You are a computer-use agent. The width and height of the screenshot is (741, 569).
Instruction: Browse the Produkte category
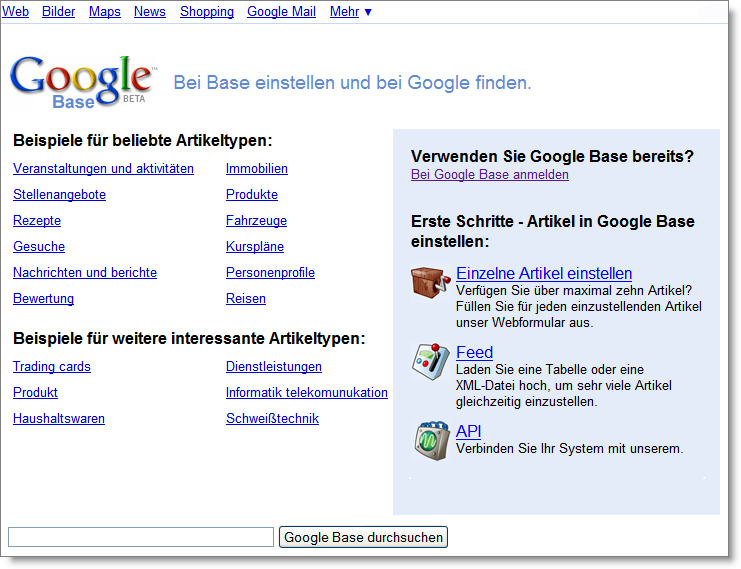point(252,195)
